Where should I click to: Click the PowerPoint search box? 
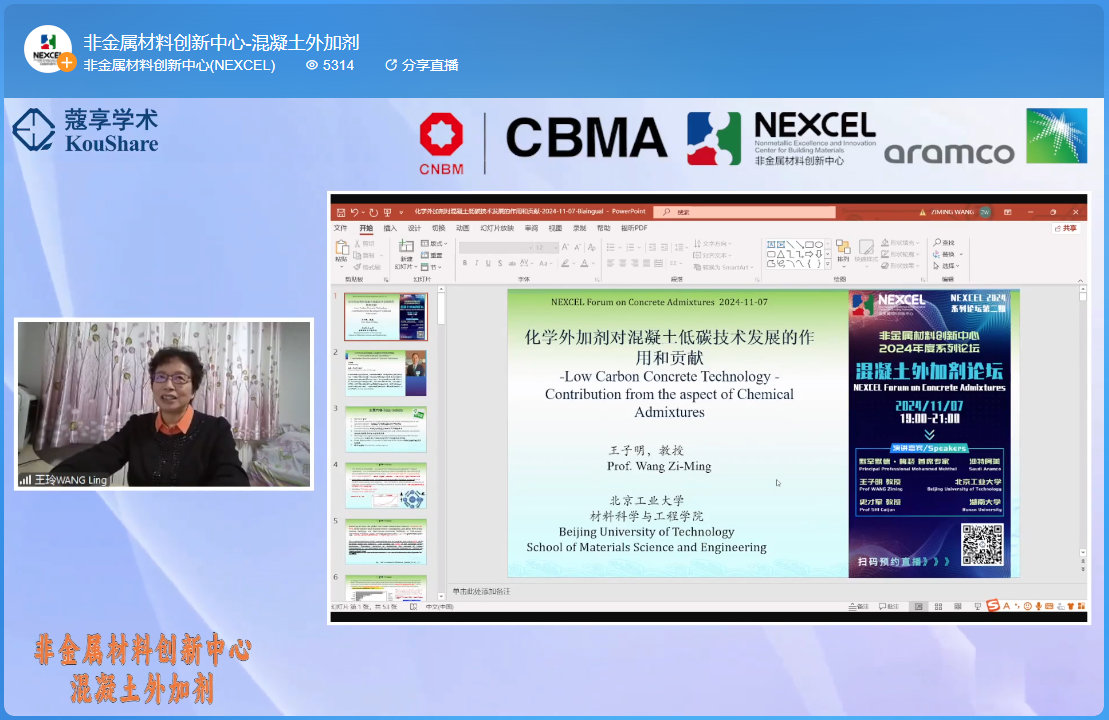[744, 212]
